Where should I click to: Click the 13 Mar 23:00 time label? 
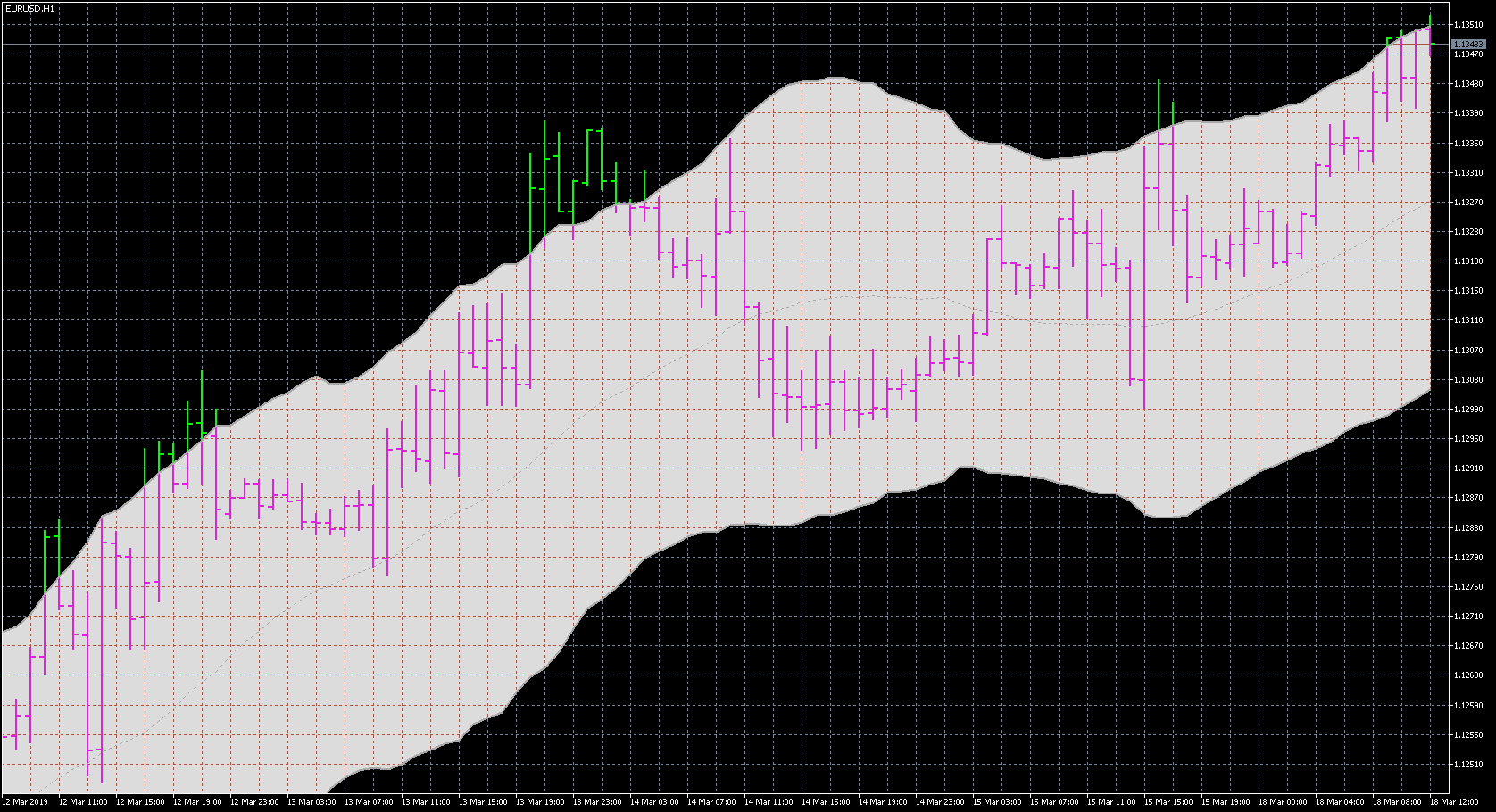[x=597, y=802]
